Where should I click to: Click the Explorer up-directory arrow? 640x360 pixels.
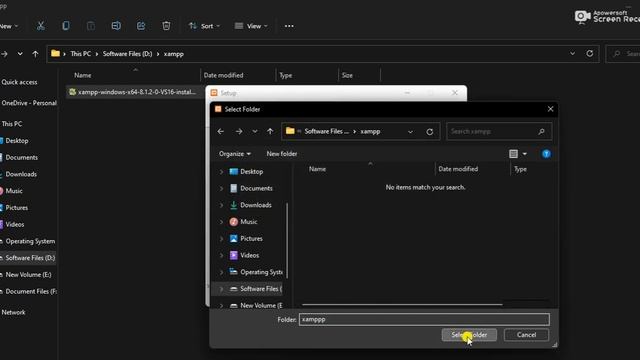[36, 54]
